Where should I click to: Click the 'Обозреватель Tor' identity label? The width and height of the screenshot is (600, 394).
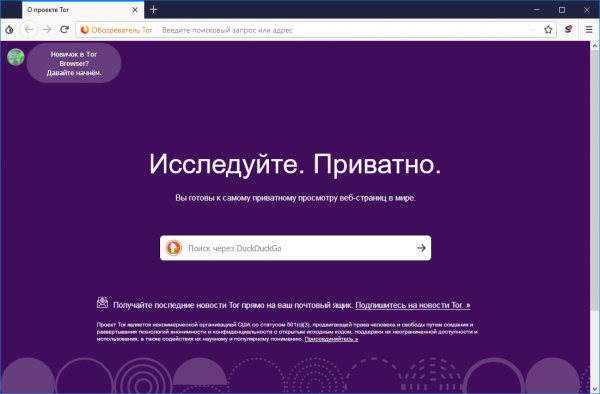click(x=122, y=30)
